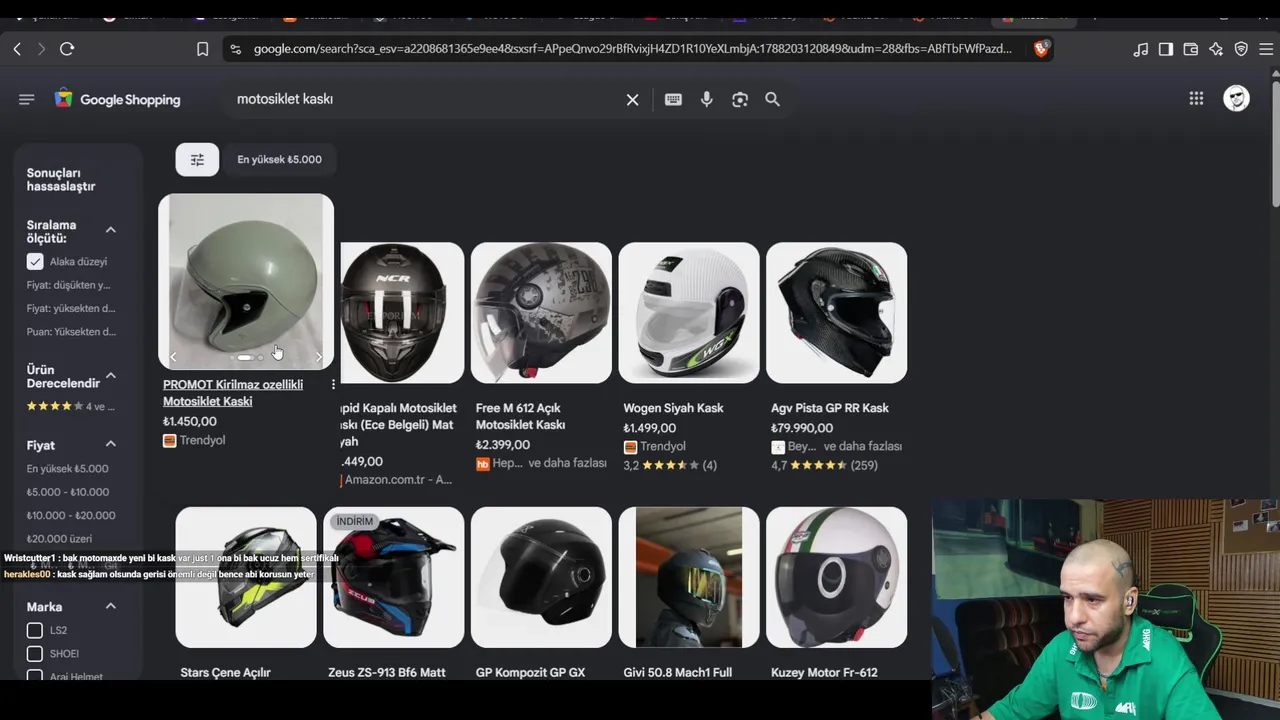Bookmark this page with the bookmark icon
The width and height of the screenshot is (1280, 720).
202,49
